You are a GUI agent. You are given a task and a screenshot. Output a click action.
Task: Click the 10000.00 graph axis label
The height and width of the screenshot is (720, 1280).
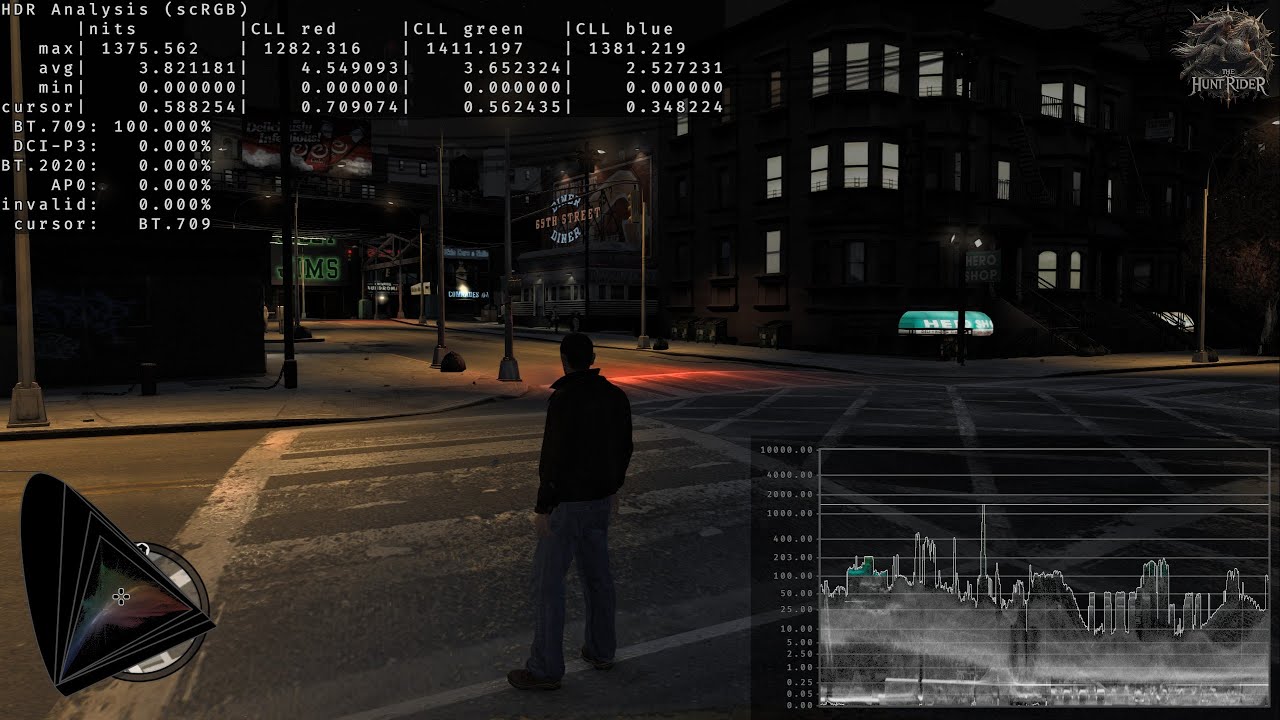click(787, 451)
